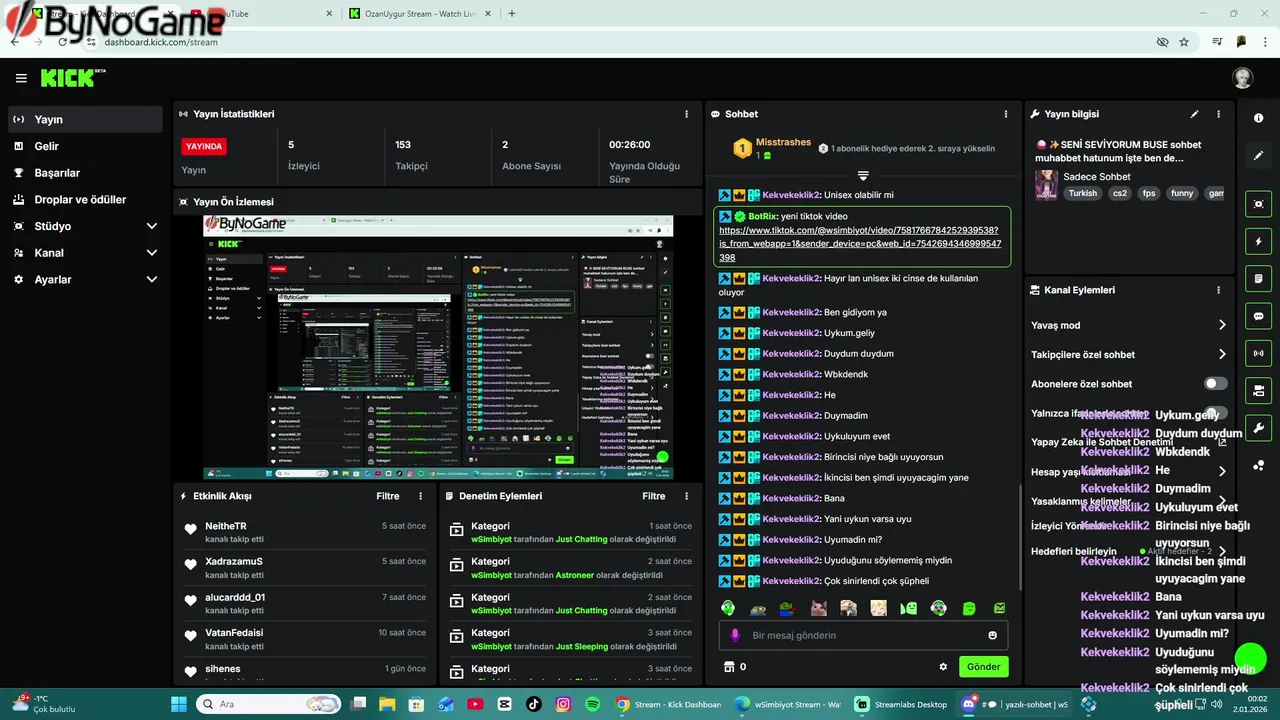
Task: Go to Başarılar in sidebar
Action: pos(85,173)
